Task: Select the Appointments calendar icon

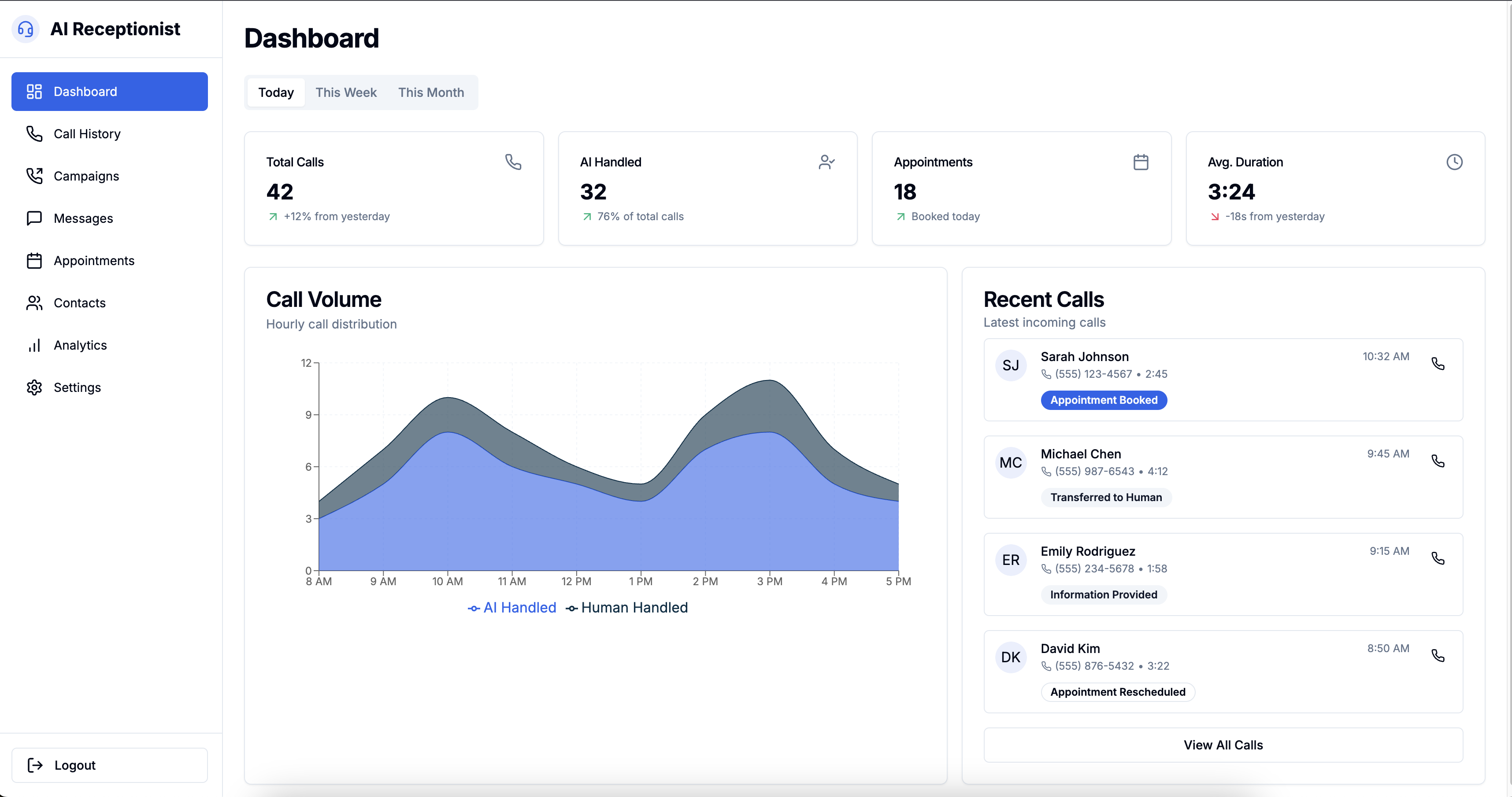Action: click(x=34, y=260)
